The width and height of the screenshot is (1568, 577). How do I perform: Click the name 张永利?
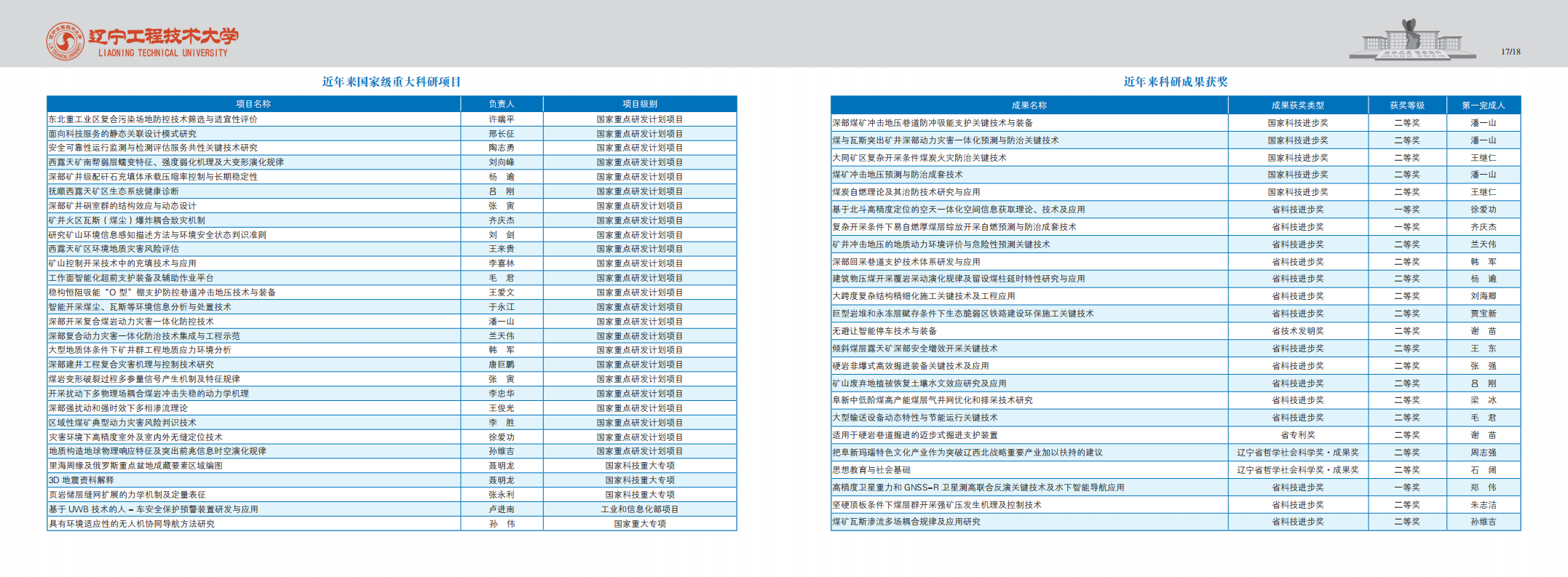point(502,495)
